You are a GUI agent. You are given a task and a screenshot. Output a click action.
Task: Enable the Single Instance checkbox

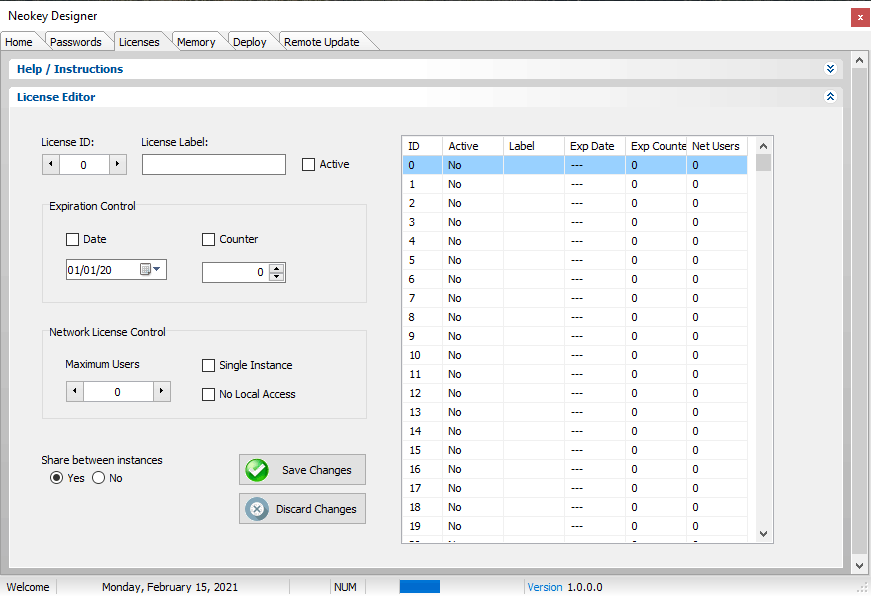tap(208, 365)
